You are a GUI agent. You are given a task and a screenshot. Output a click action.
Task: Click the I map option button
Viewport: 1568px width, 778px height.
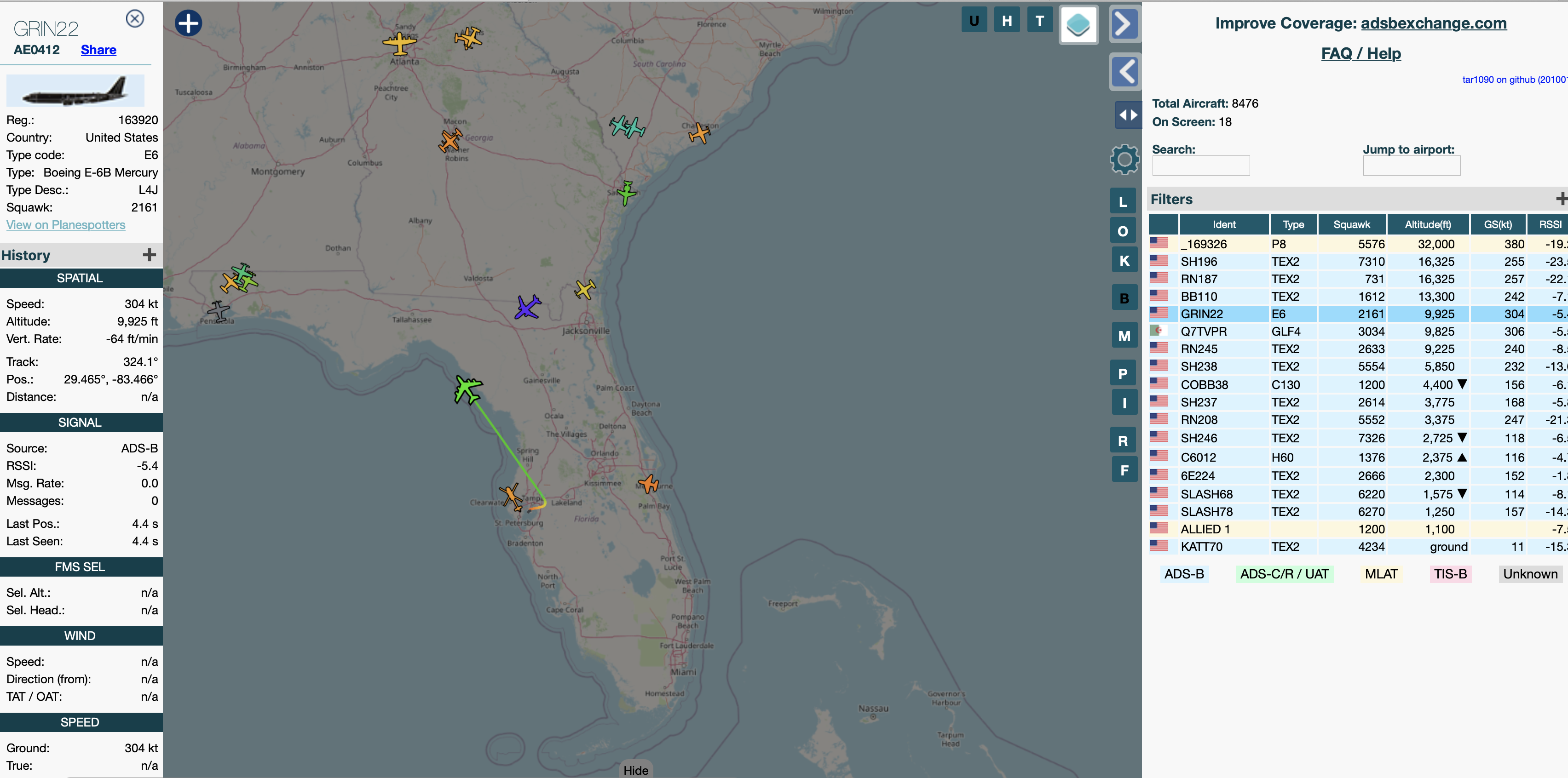click(1124, 403)
